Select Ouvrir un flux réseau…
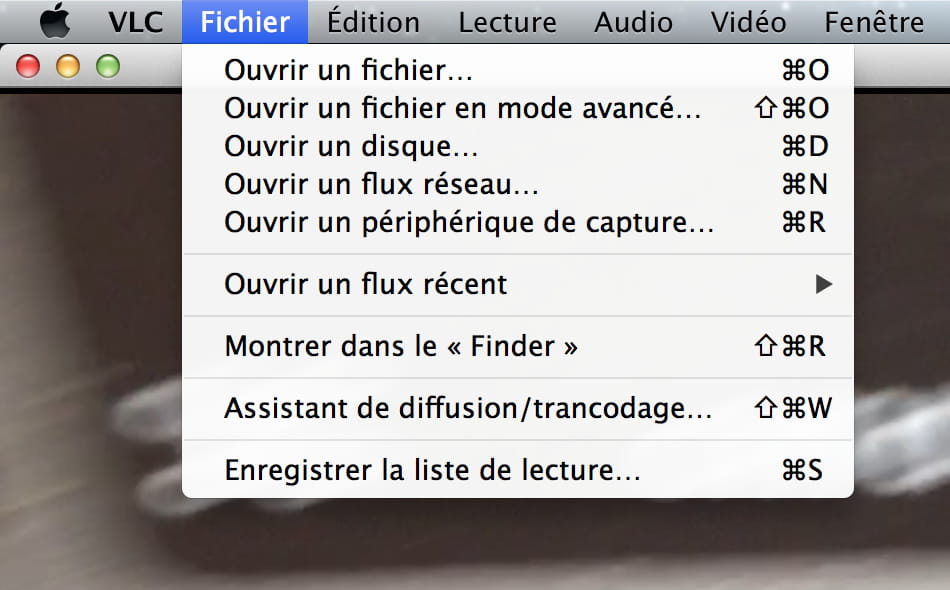Viewport: 950px width, 590px height. (518, 185)
